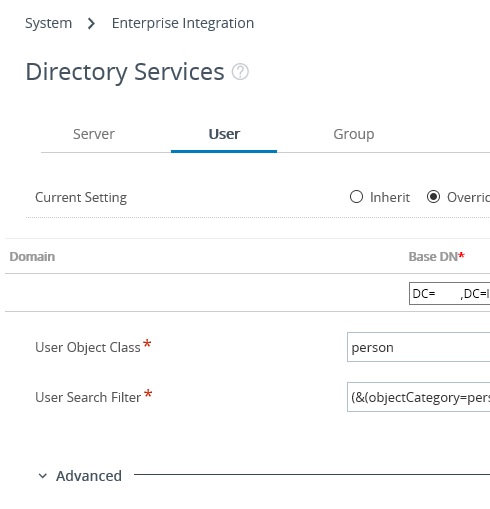Switch to the Server tab
The height and width of the screenshot is (509, 490).
coord(94,134)
